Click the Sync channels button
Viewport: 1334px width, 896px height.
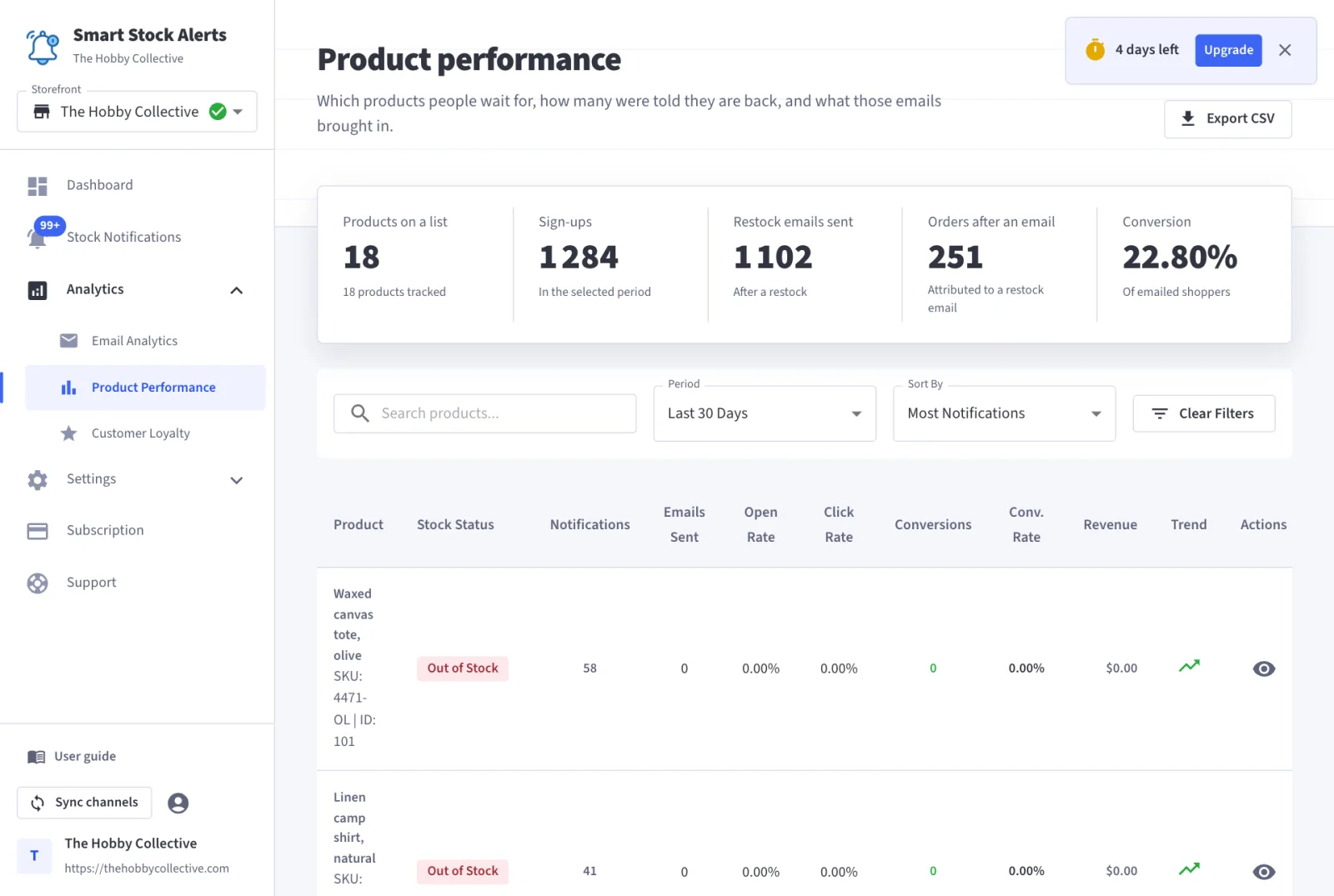(x=84, y=803)
